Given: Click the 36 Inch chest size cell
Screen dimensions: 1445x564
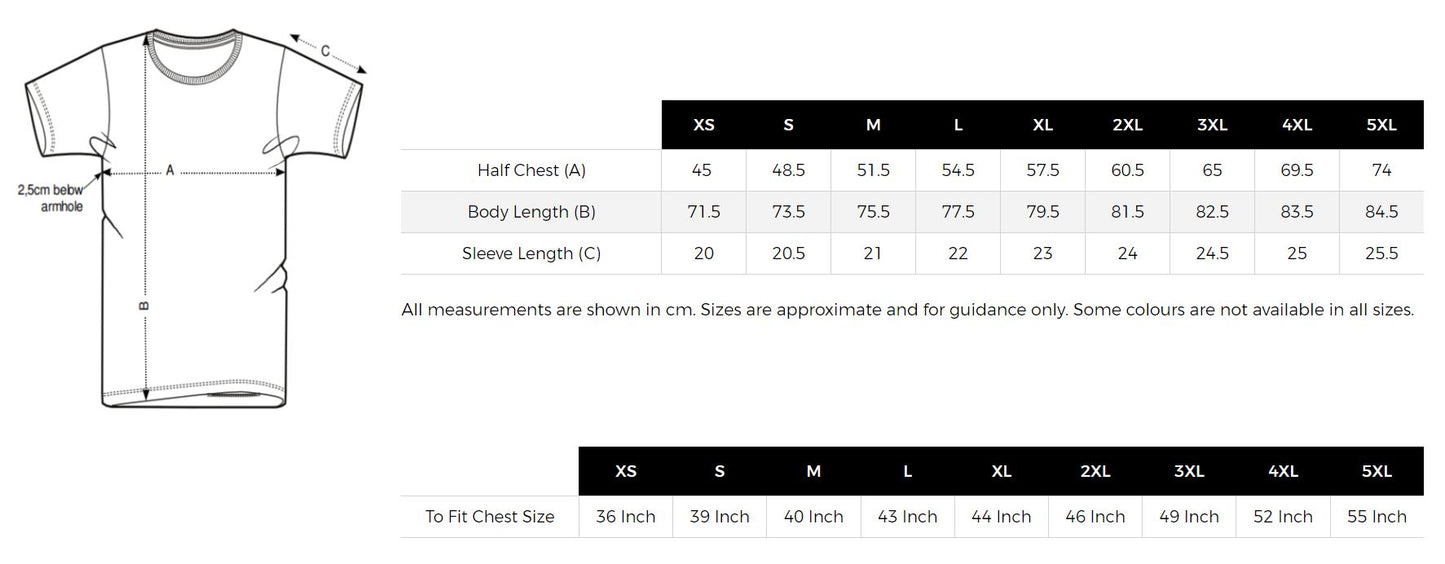Looking at the screenshot, I should 625,516.
